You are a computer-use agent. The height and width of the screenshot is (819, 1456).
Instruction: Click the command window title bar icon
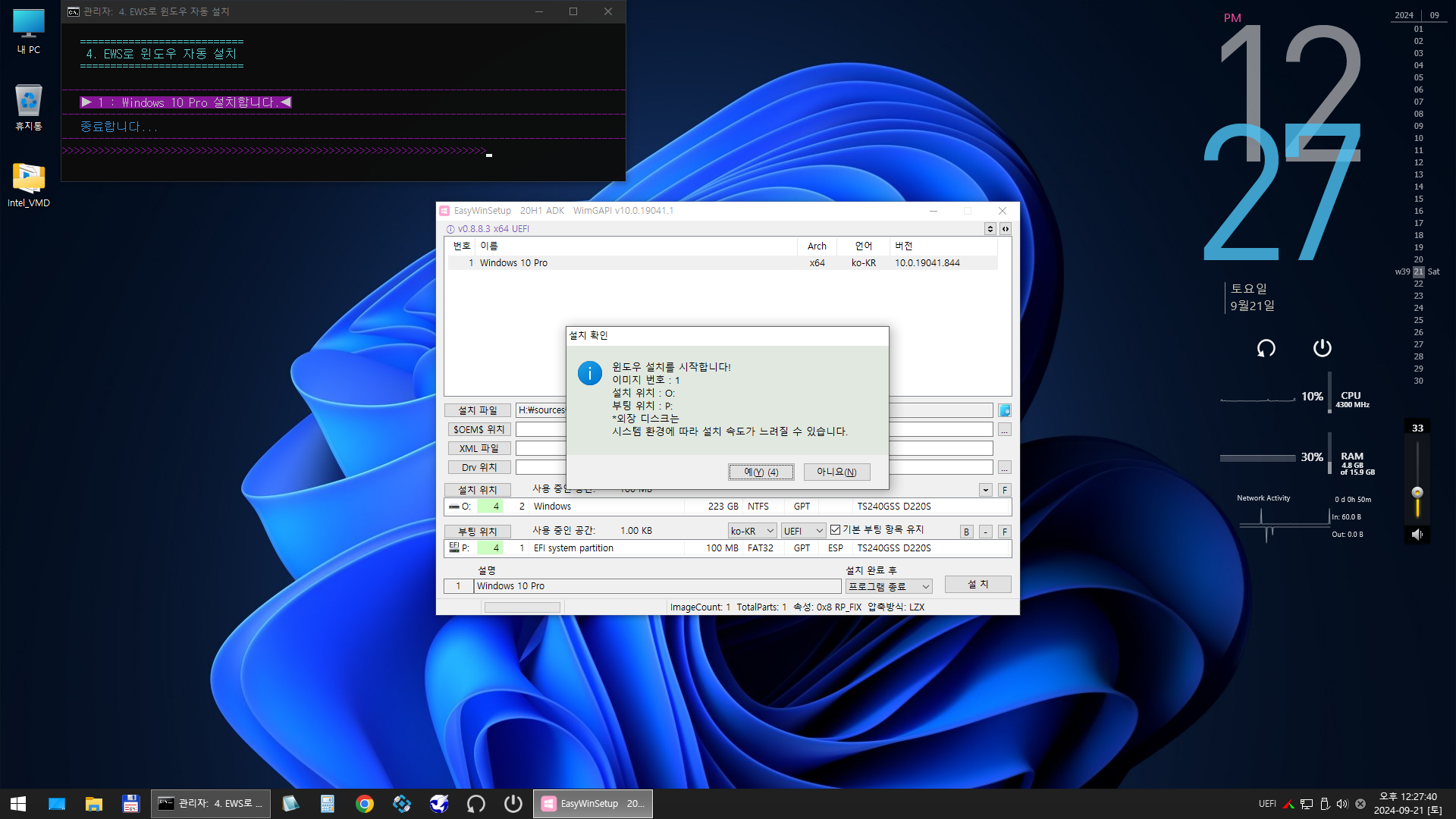tap(73, 11)
